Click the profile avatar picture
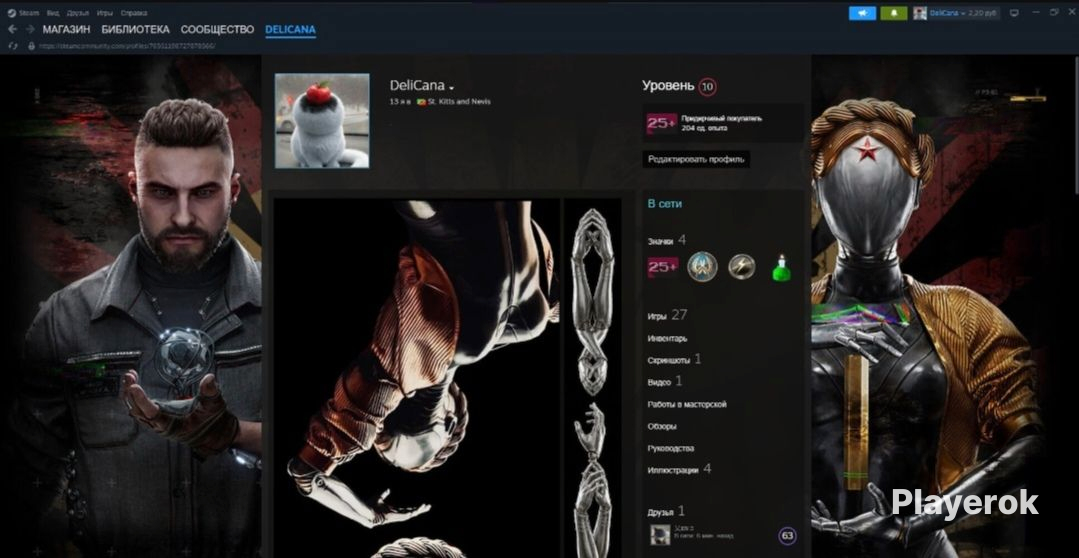 pos(322,121)
